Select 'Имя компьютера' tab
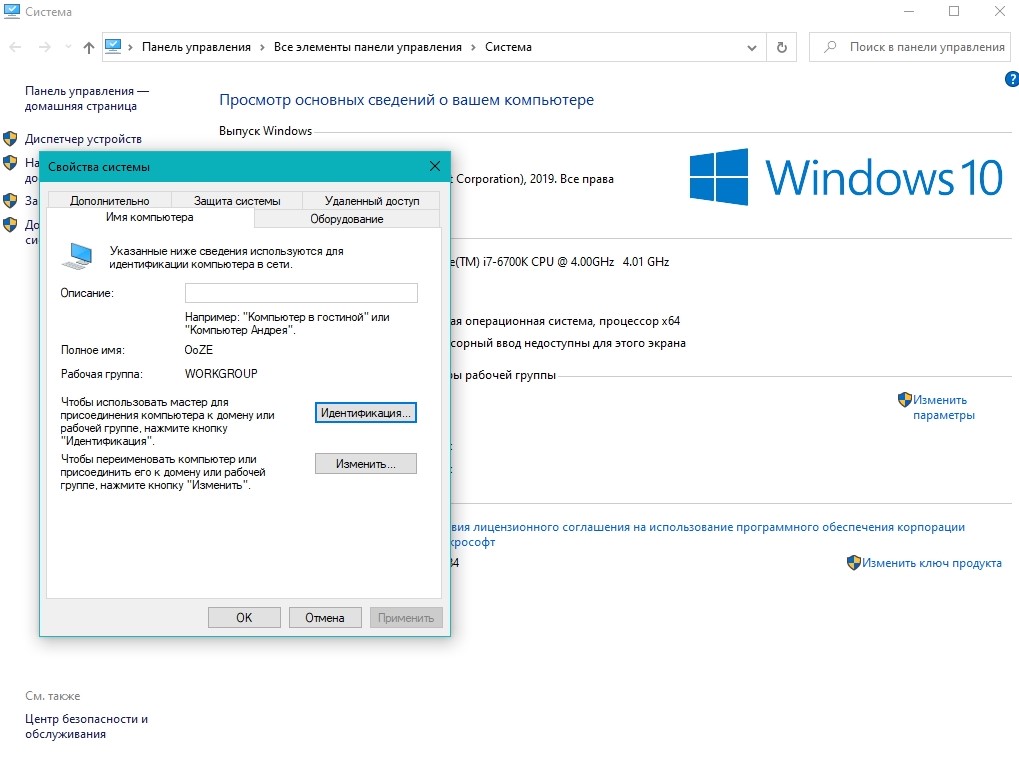 pyautogui.click(x=150, y=218)
